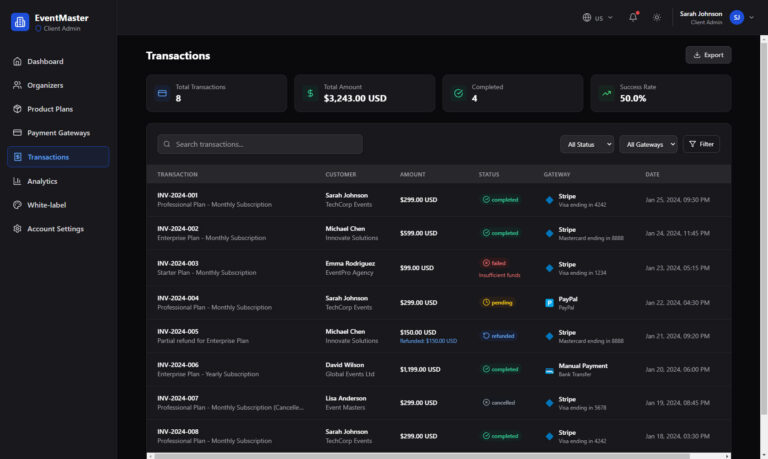Click the PayPal gateway icon
Viewport: 768px width, 459px height.
549,302
